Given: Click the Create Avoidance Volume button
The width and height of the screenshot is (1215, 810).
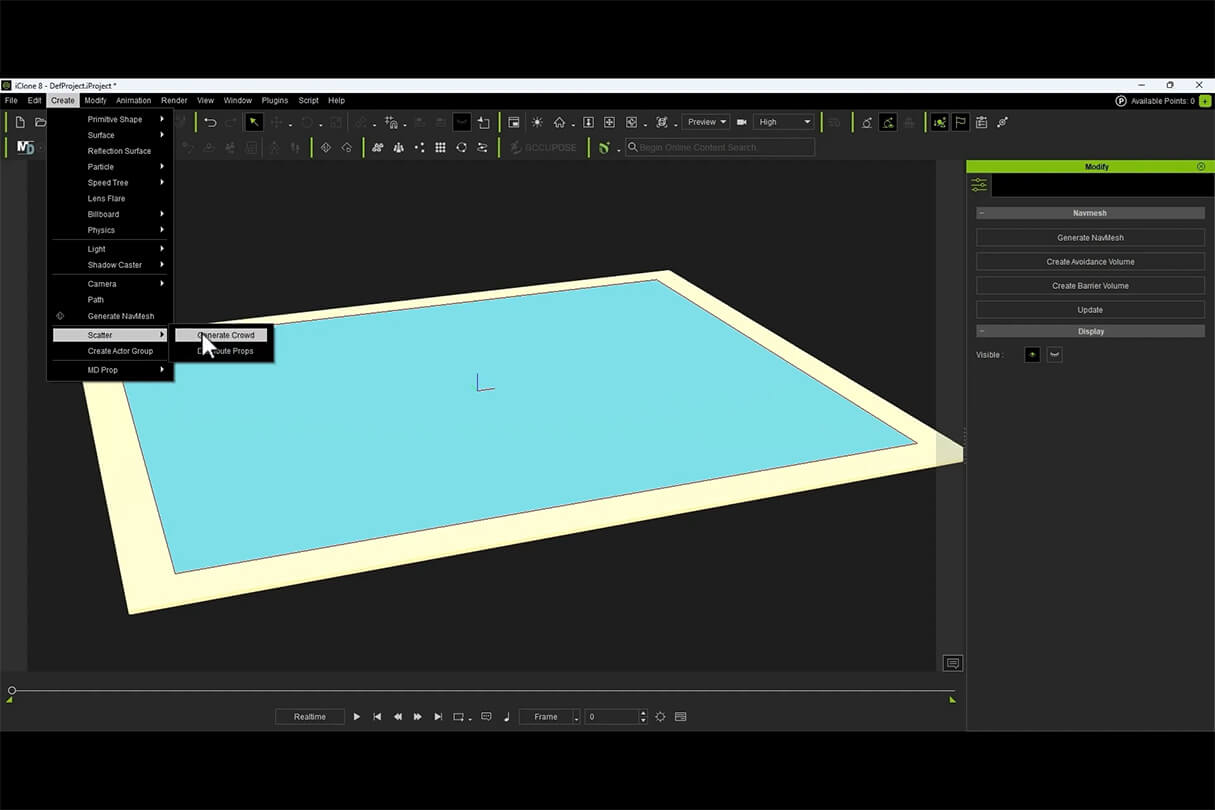Looking at the screenshot, I should pos(1090,262).
